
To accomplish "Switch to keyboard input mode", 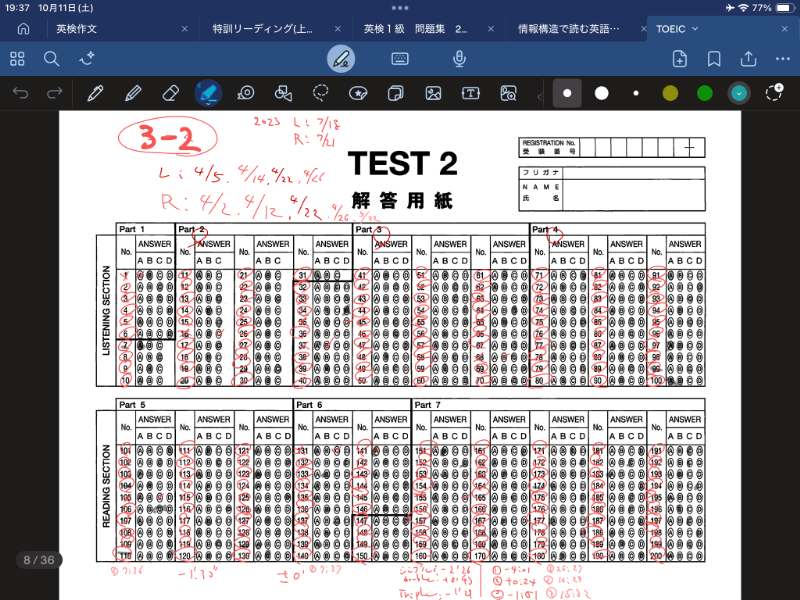I will pos(400,59).
